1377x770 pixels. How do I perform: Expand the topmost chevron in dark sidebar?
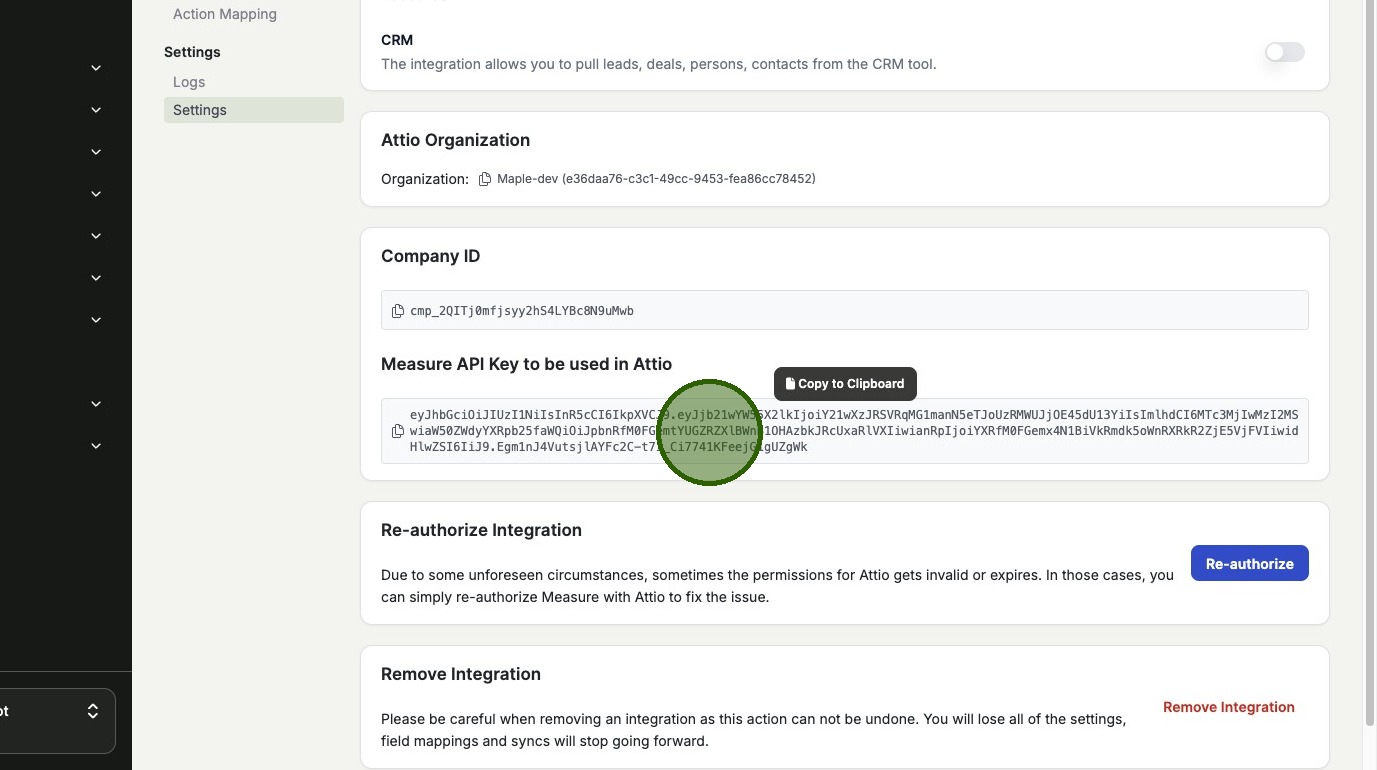[x=96, y=68]
